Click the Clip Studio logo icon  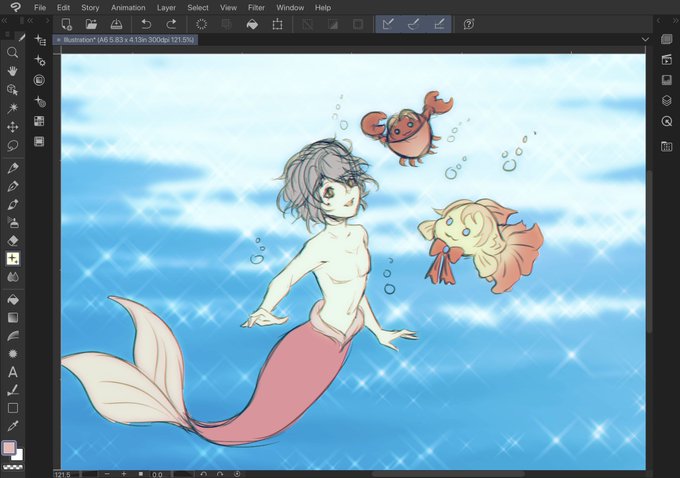[x=15, y=7]
